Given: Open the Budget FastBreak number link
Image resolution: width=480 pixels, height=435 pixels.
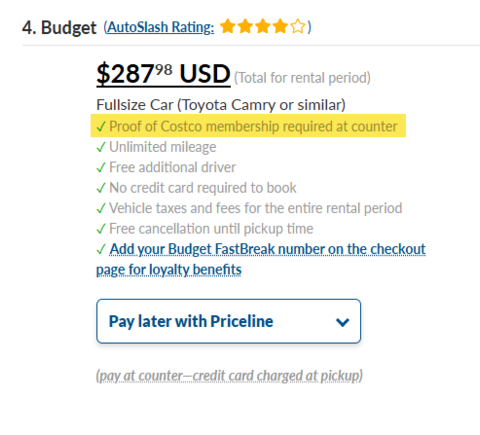Looking at the screenshot, I should 261,259.
